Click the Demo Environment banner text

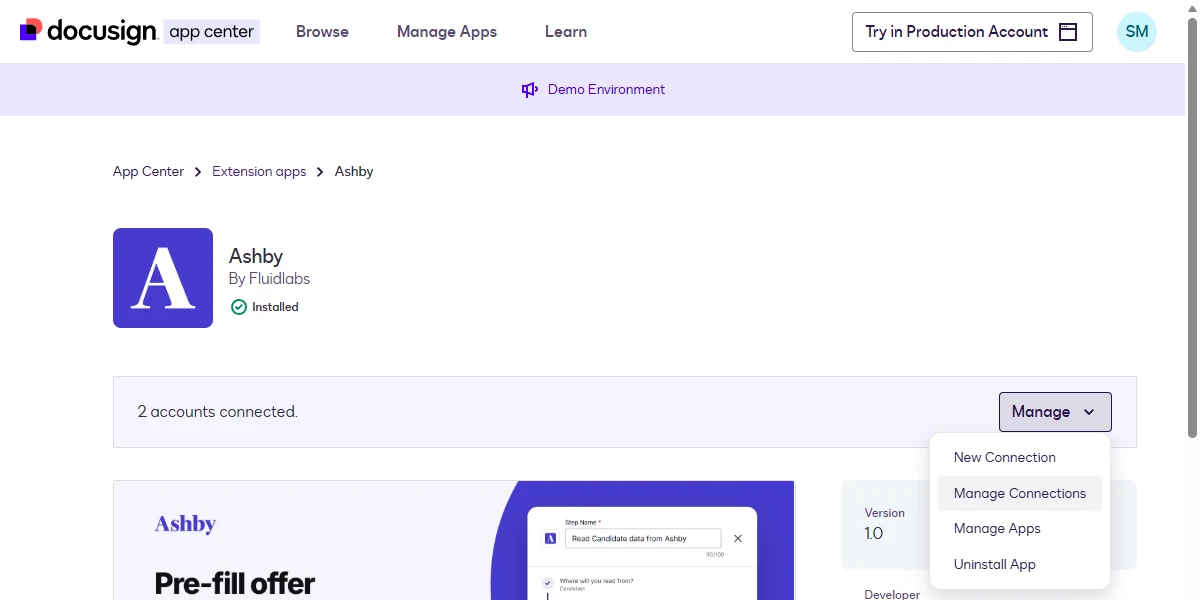click(x=606, y=90)
